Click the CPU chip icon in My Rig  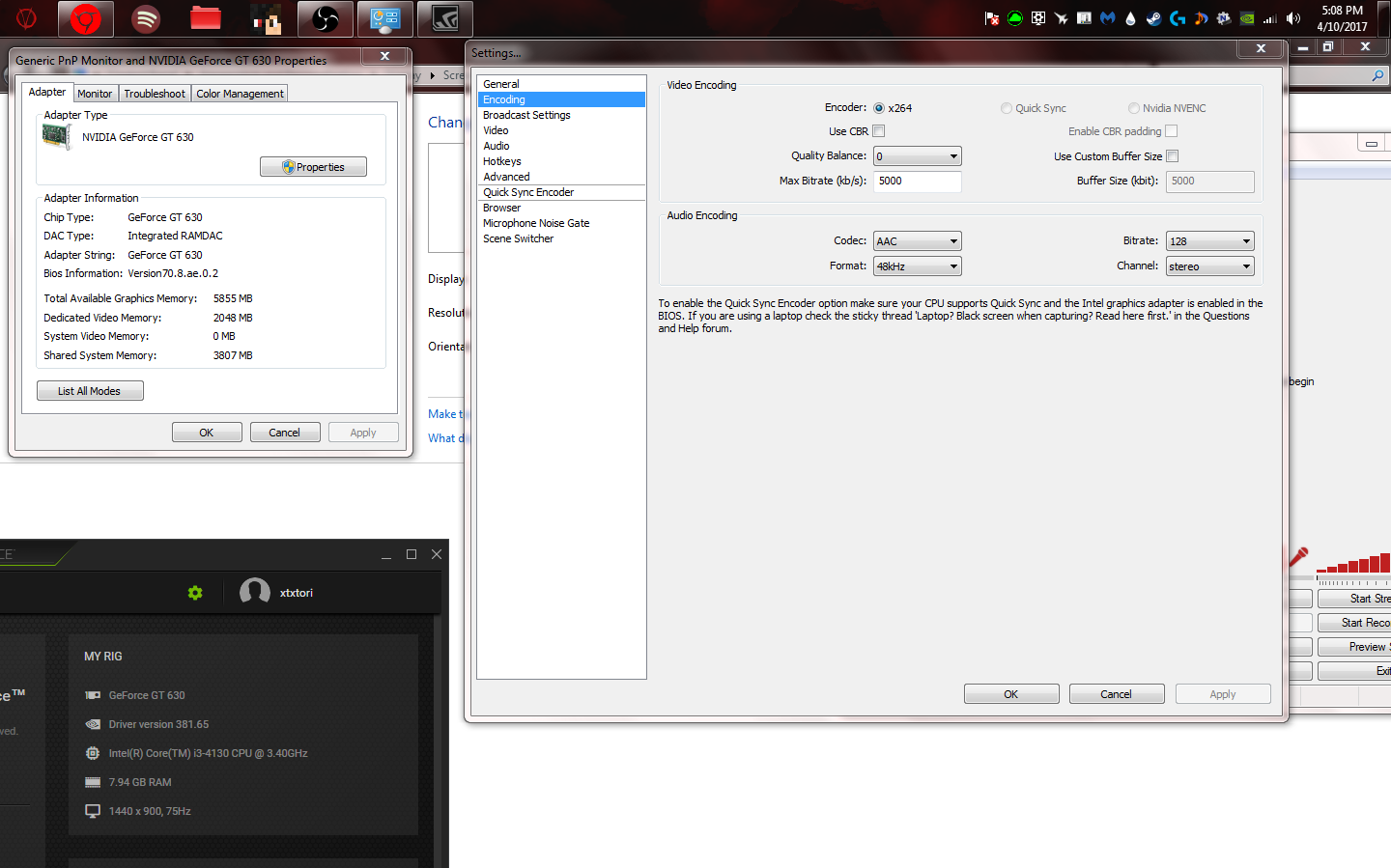click(93, 753)
